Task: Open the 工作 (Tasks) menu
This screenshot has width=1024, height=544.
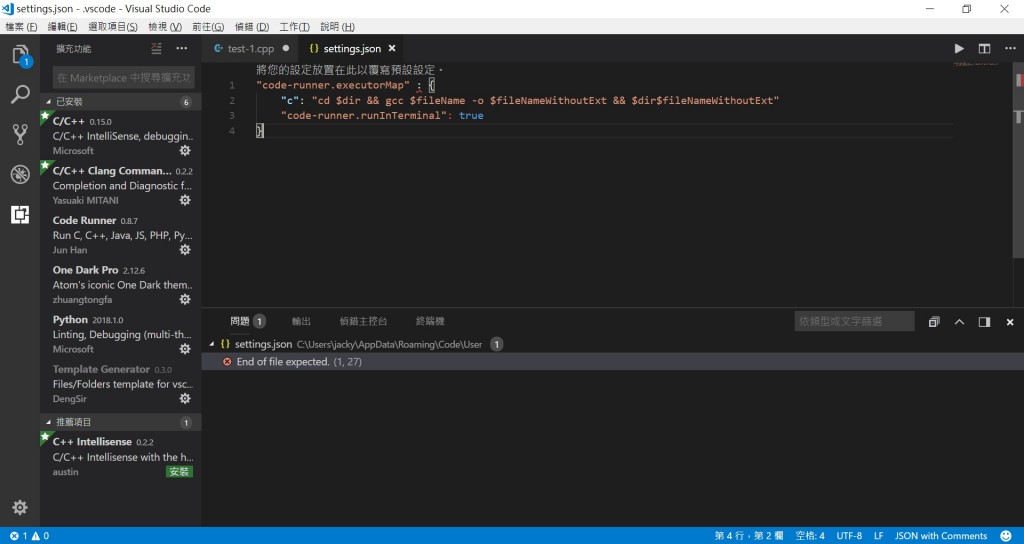Action: point(295,27)
